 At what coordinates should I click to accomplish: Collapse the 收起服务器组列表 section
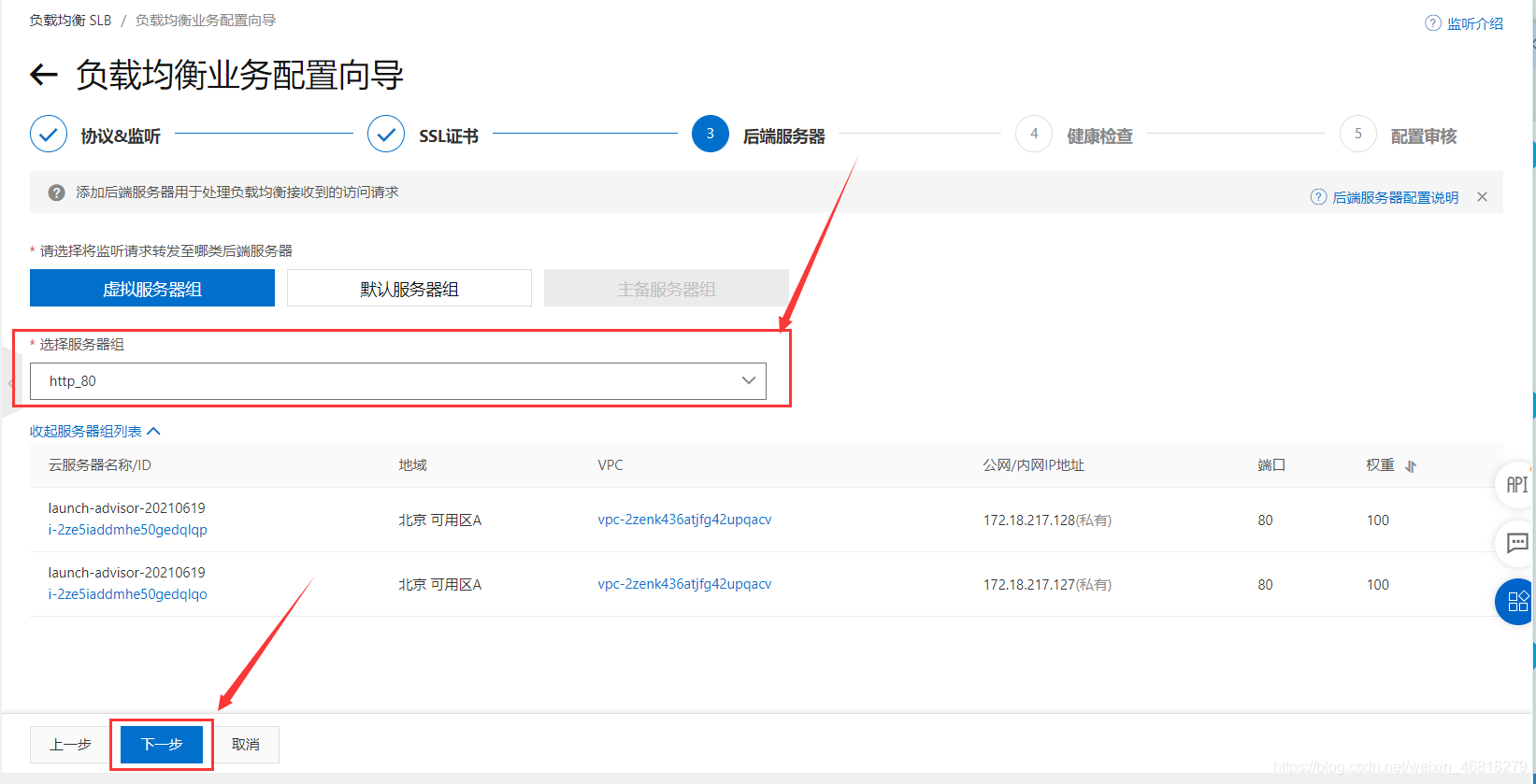pyautogui.click(x=95, y=431)
